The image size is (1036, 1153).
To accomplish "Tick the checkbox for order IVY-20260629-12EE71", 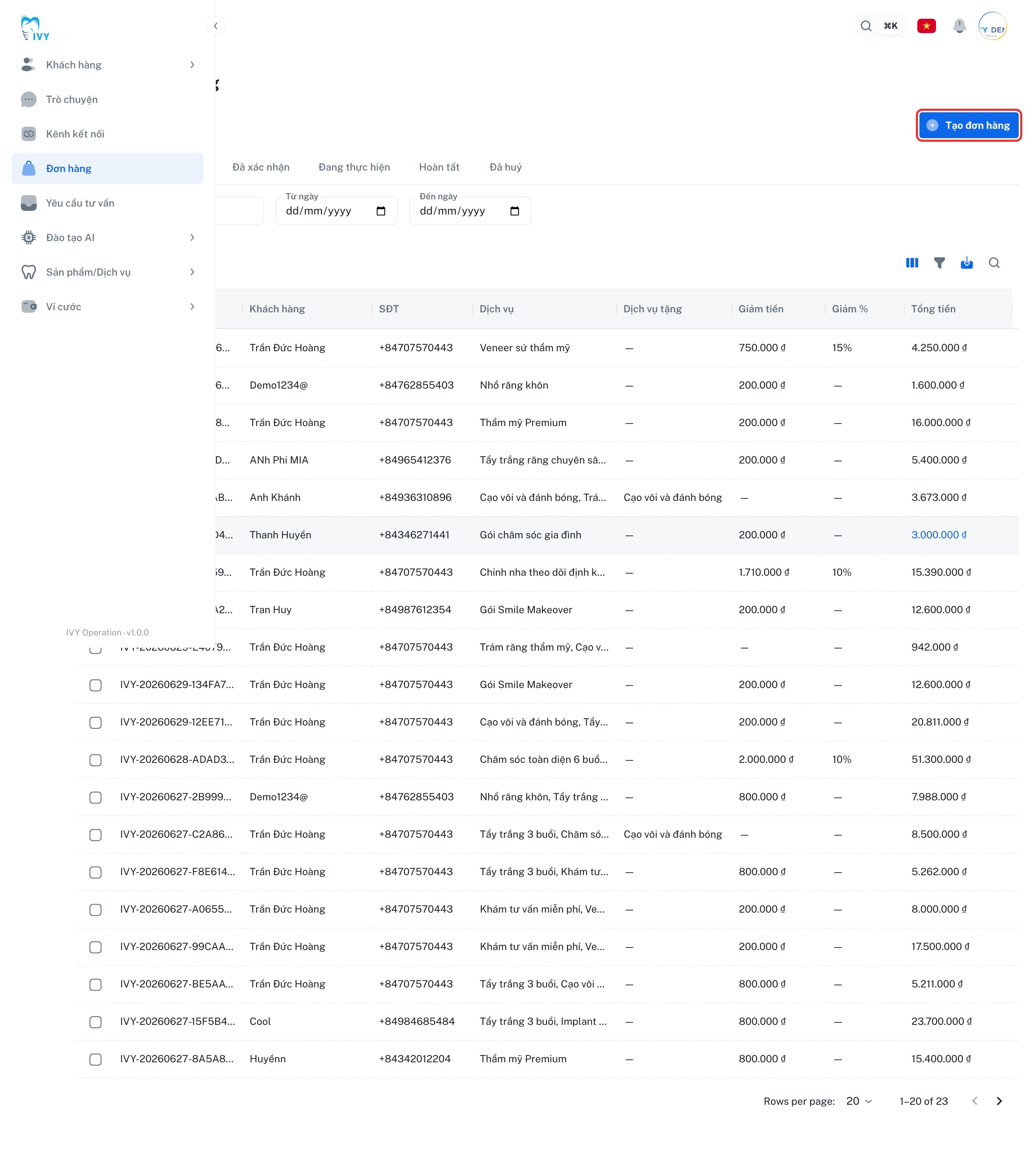I will 96,723.
